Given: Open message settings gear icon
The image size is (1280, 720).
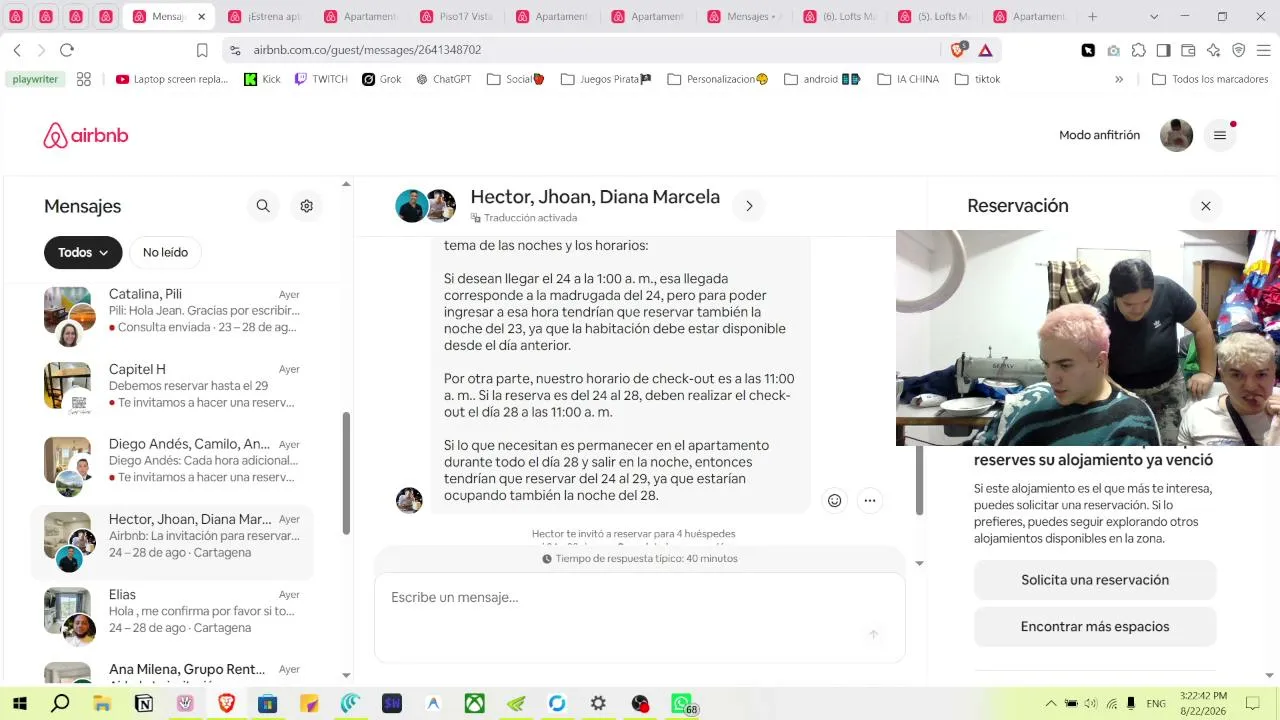Looking at the screenshot, I should pyautogui.click(x=307, y=206).
